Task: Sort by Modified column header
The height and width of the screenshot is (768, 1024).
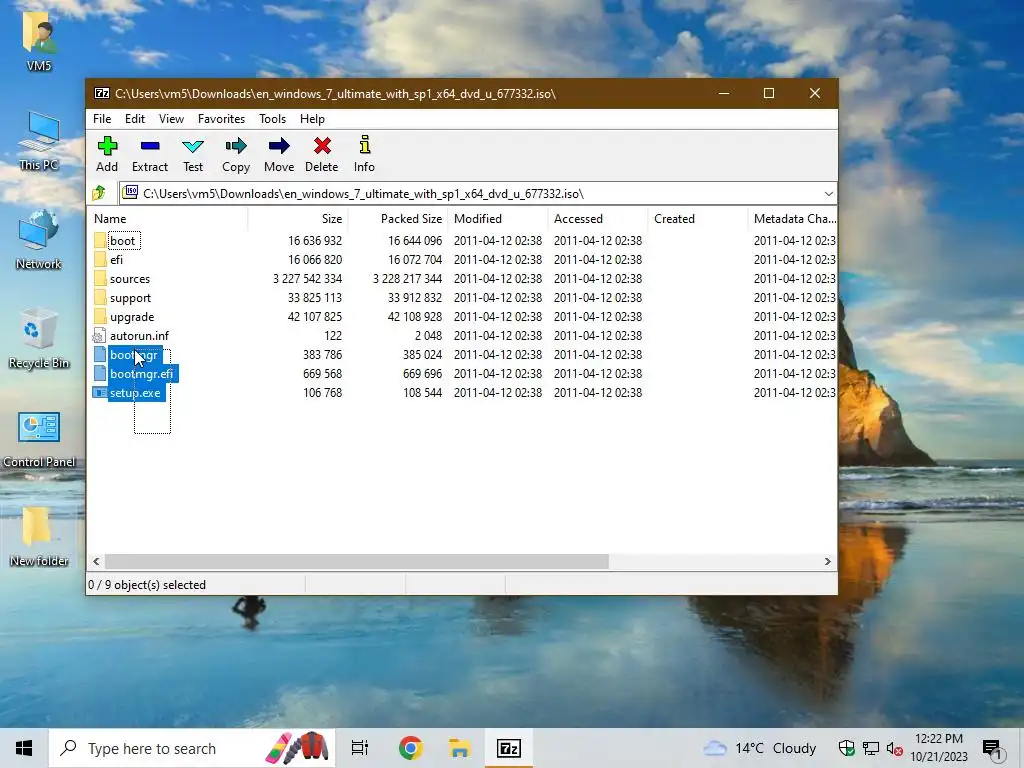Action: (497, 219)
